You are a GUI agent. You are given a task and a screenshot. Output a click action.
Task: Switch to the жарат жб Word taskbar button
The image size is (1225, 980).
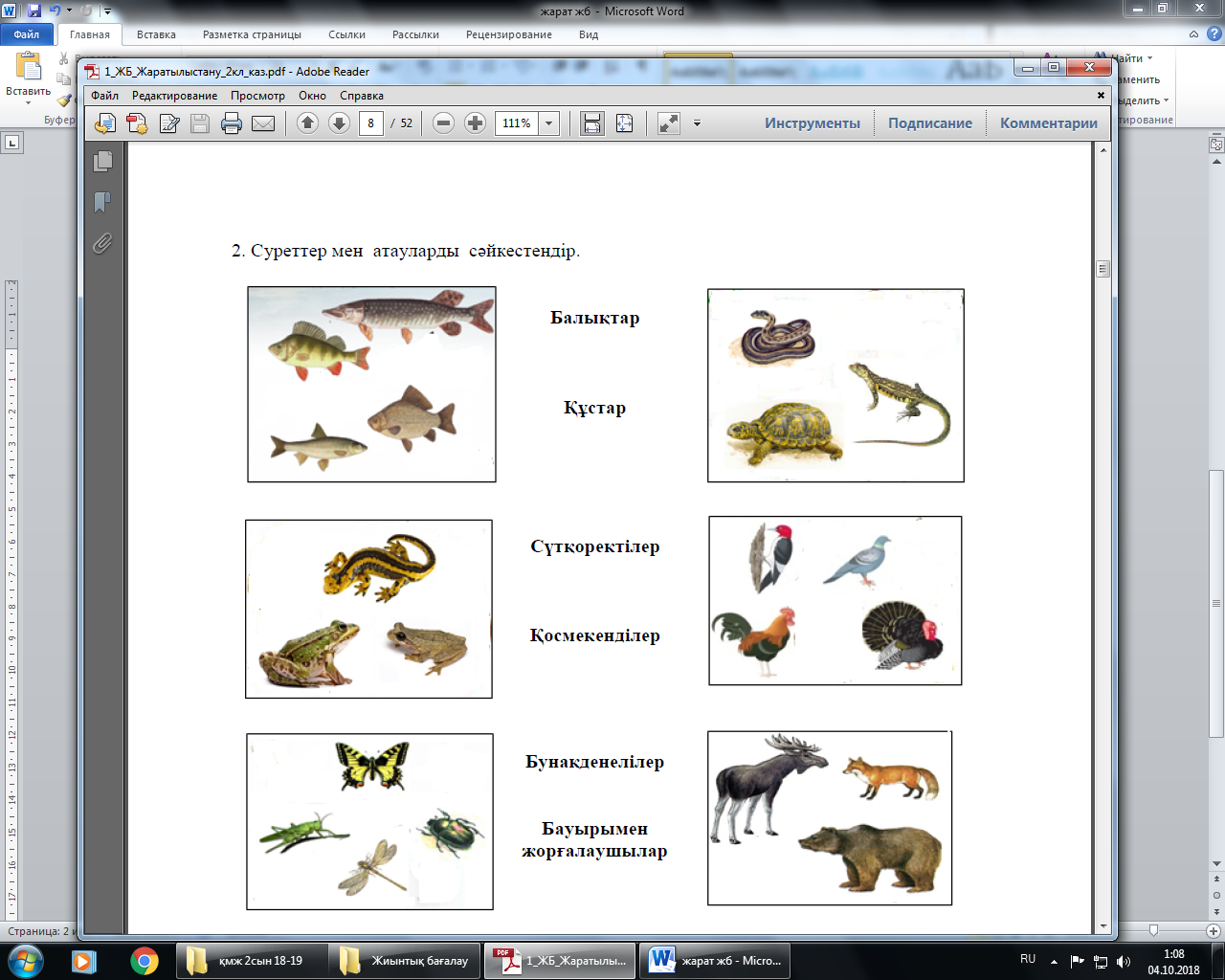tap(715, 960)
